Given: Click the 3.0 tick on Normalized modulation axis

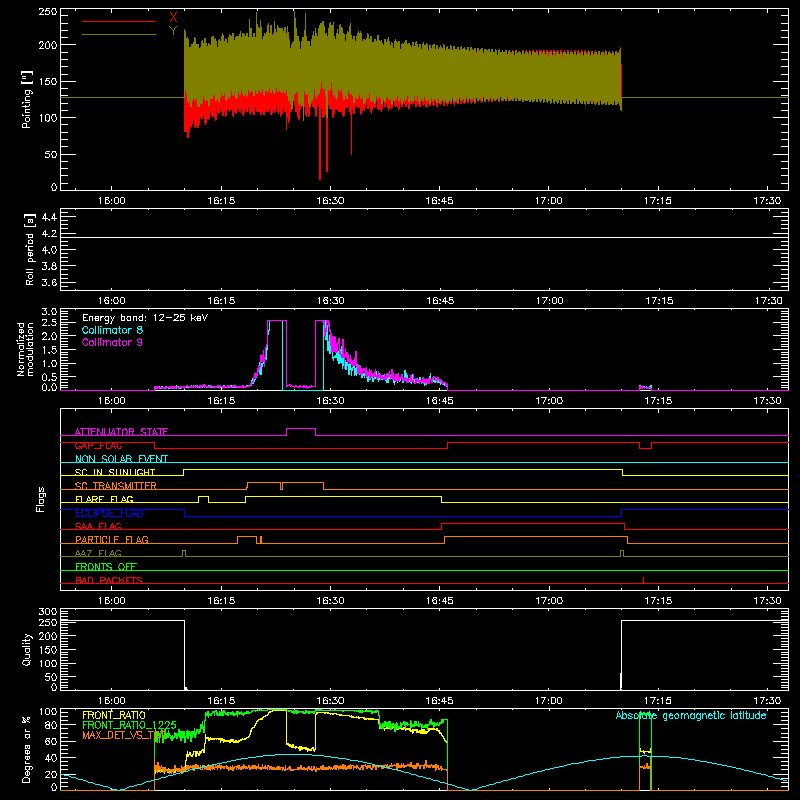Looking at the screenshot, I should [49, 311].
